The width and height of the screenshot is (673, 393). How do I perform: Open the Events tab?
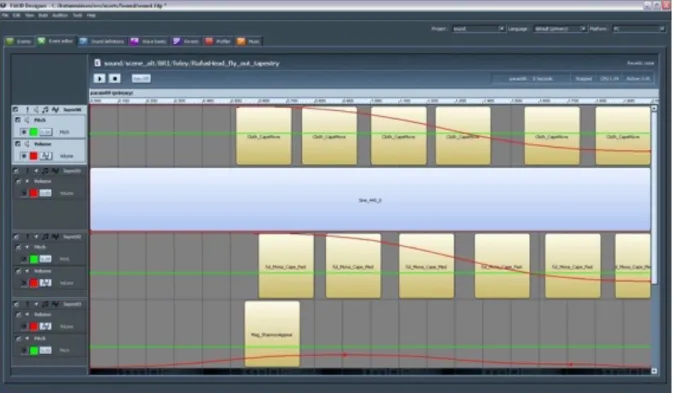(19, 42)
